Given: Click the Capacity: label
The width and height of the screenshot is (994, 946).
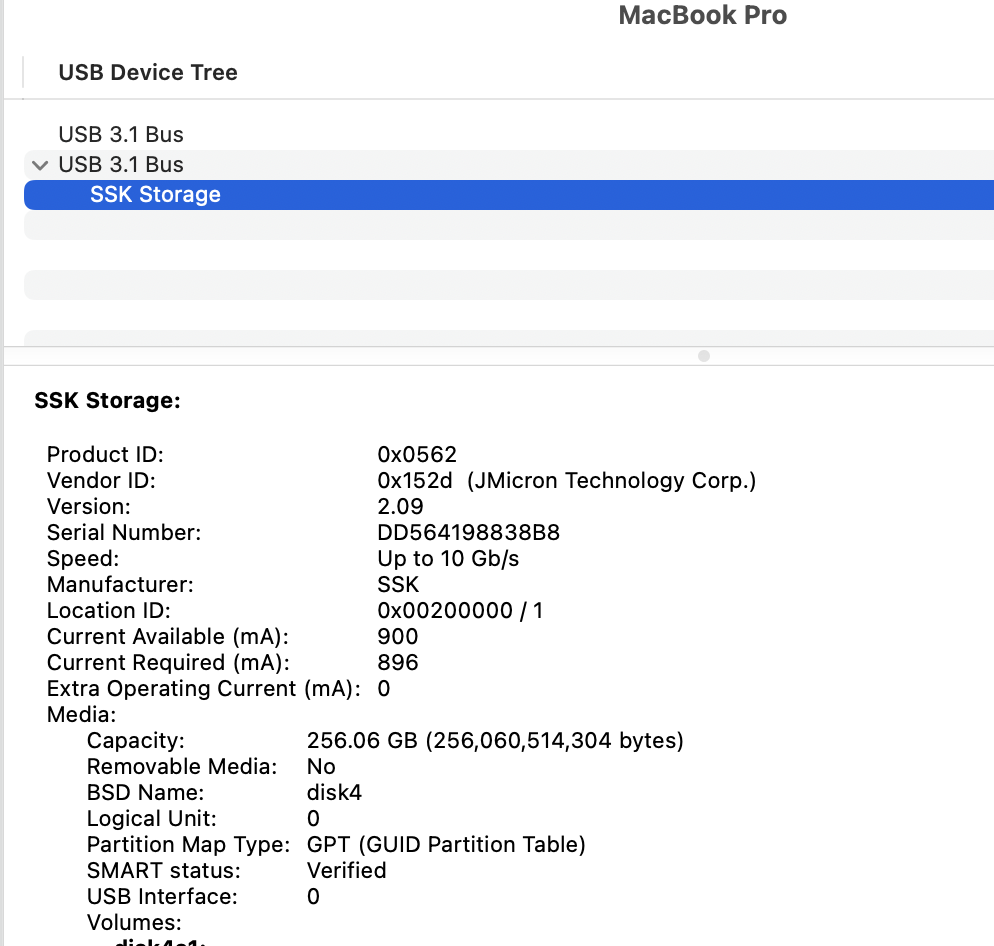Looking at the screenshot, I should tap(136, 741).
